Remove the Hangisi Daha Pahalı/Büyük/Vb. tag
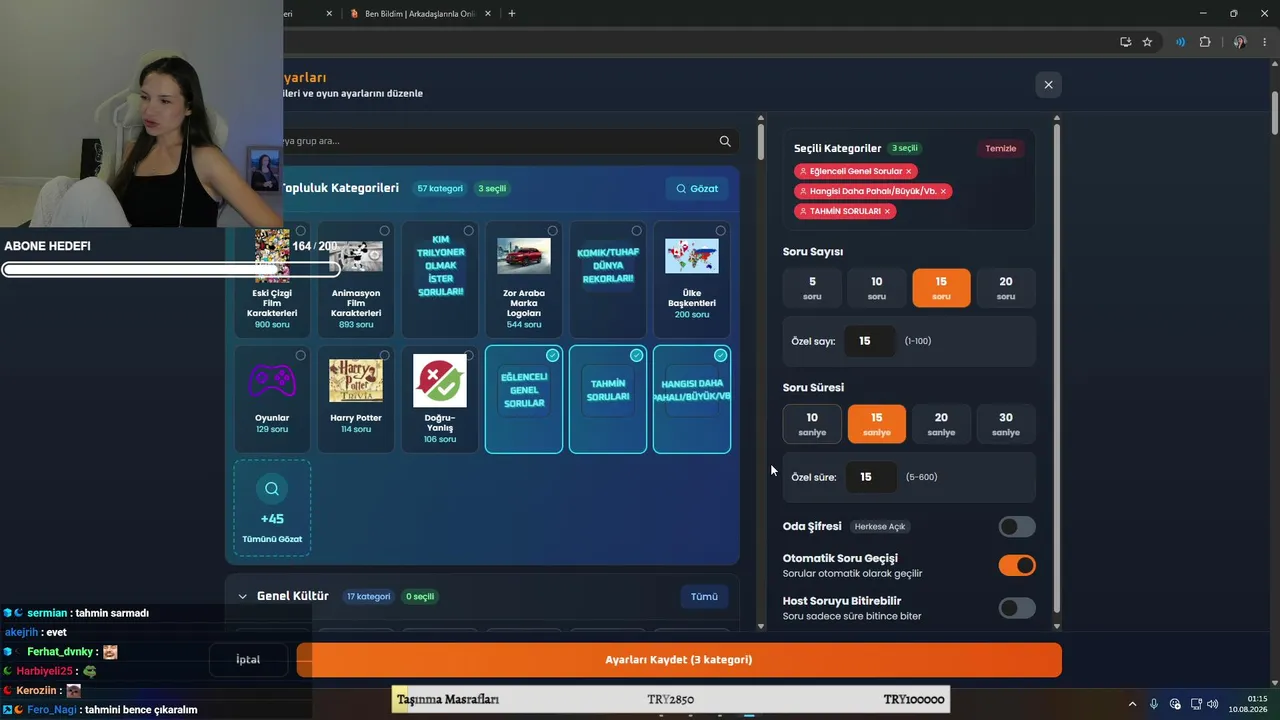Image resolution: width=1280 pixels, height=720 pixels. [943, 191]
